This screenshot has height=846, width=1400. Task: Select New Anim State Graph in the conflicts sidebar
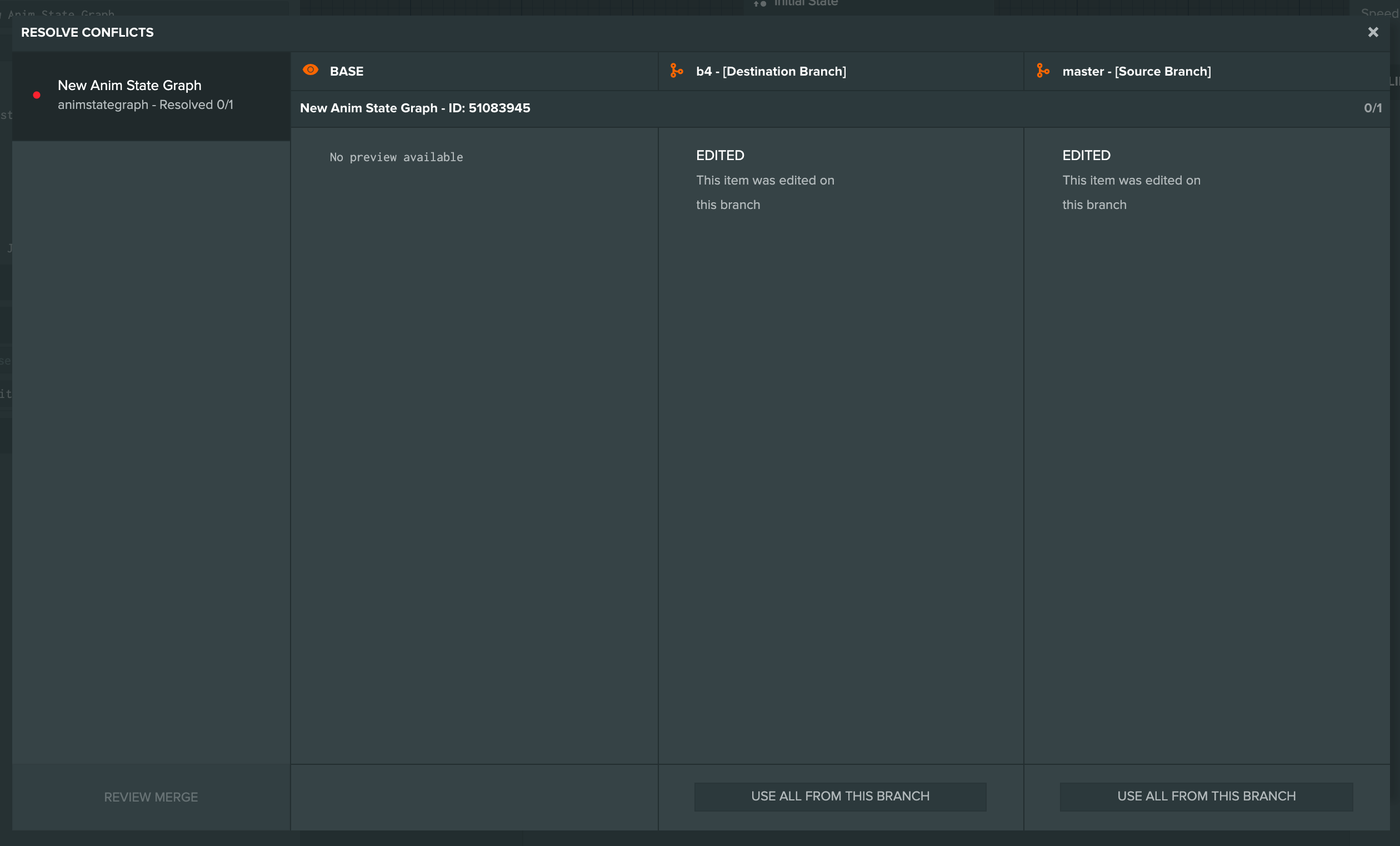pyautogui.click(x=129, y=85)
